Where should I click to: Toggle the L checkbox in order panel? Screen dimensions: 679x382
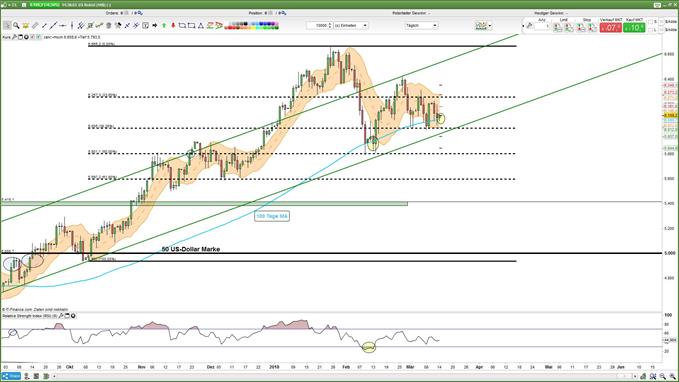click(x=650, y=30)
